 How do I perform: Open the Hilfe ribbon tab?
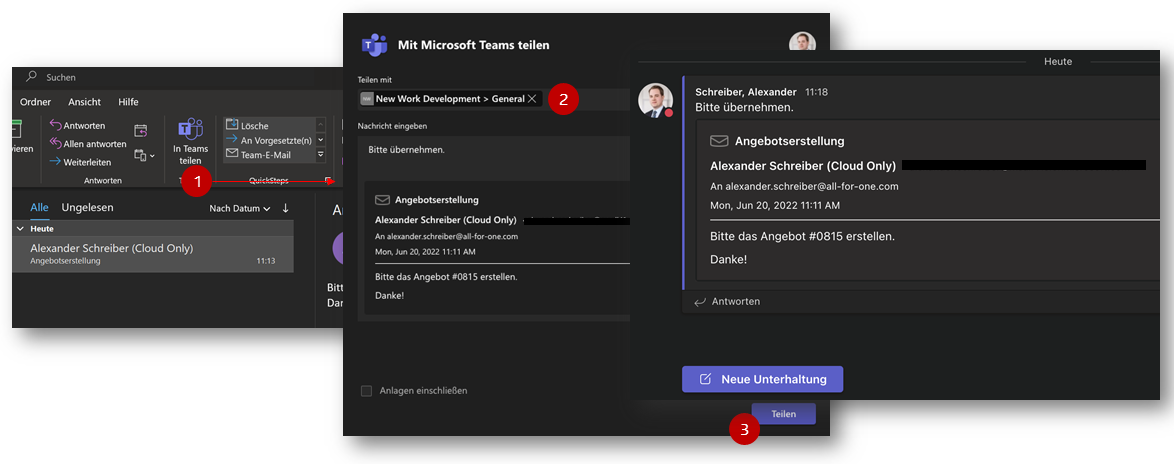128,102
